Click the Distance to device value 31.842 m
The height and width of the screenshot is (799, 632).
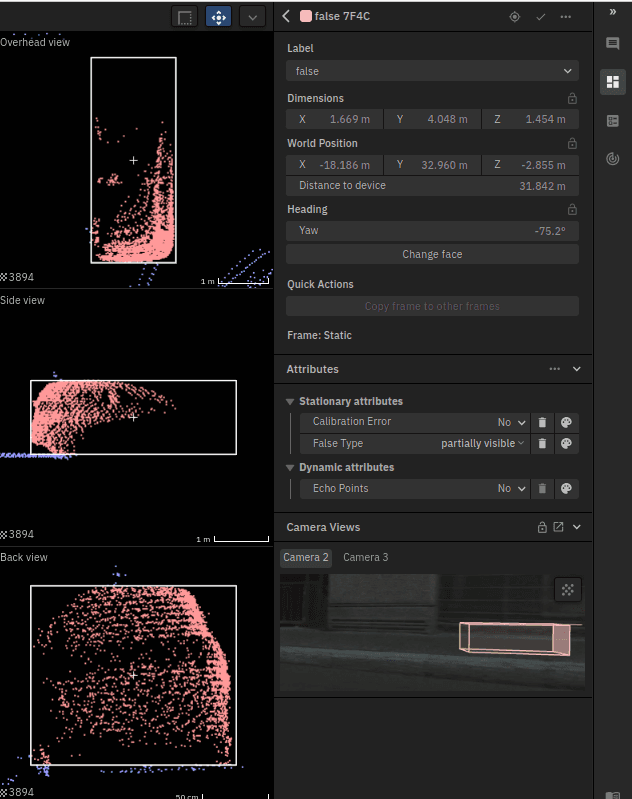pos(542,186)
